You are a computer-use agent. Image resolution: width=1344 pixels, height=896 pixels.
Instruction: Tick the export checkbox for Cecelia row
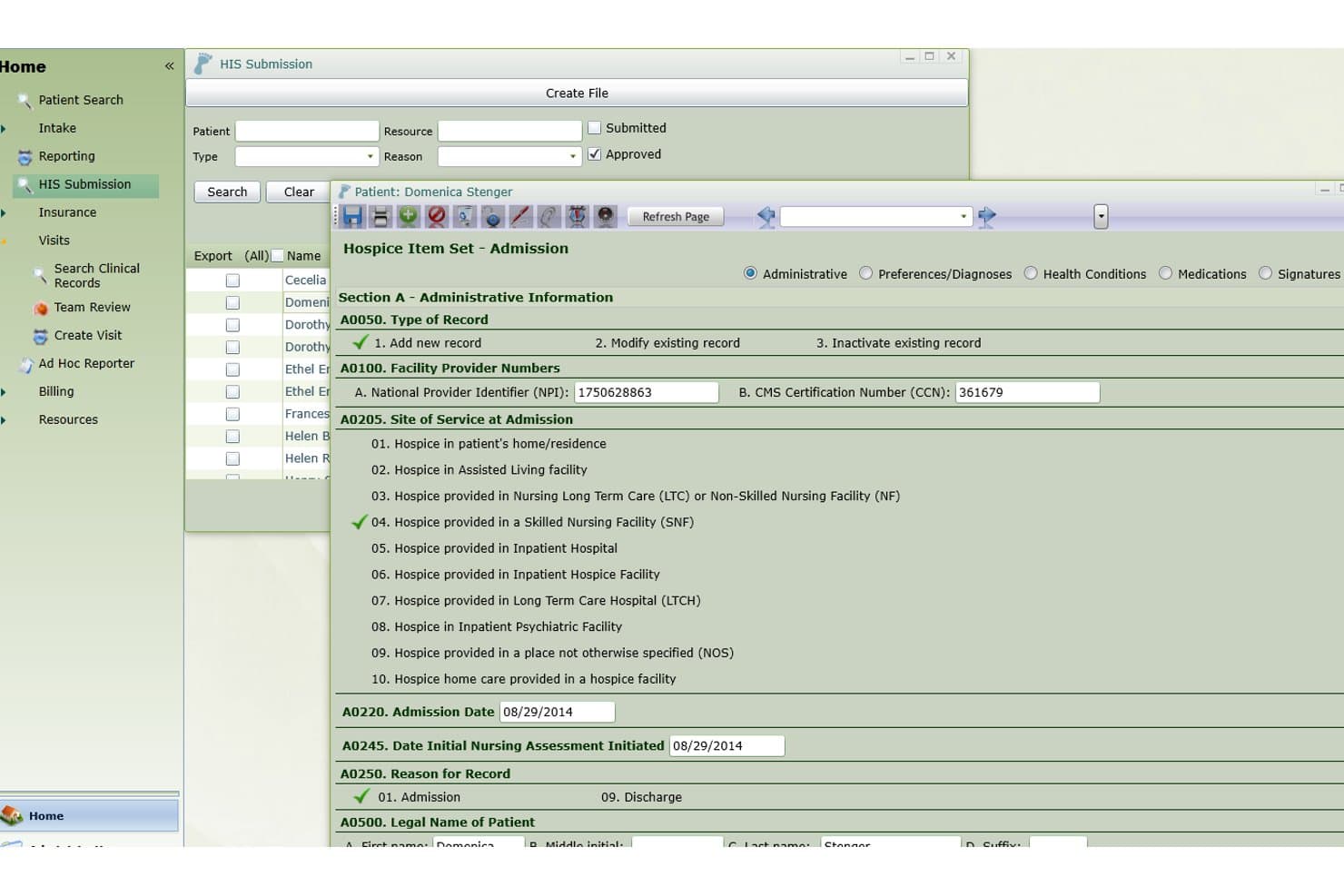point(232,281)
